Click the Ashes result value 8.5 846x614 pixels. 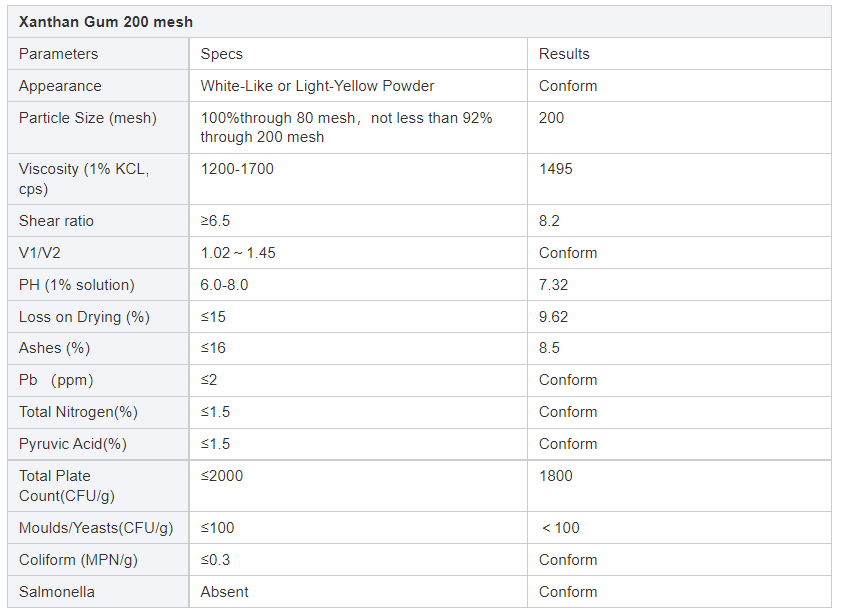549,348
